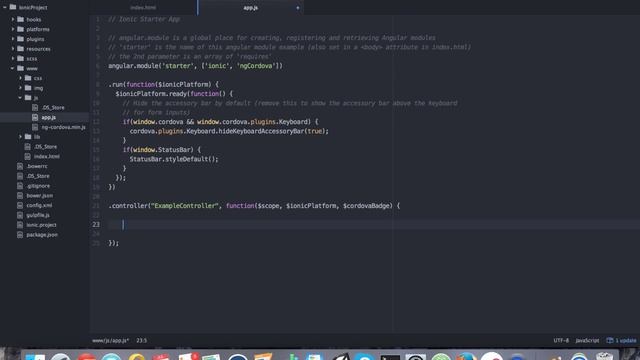Click the empty active line 23 in editor

coord(373,224)
